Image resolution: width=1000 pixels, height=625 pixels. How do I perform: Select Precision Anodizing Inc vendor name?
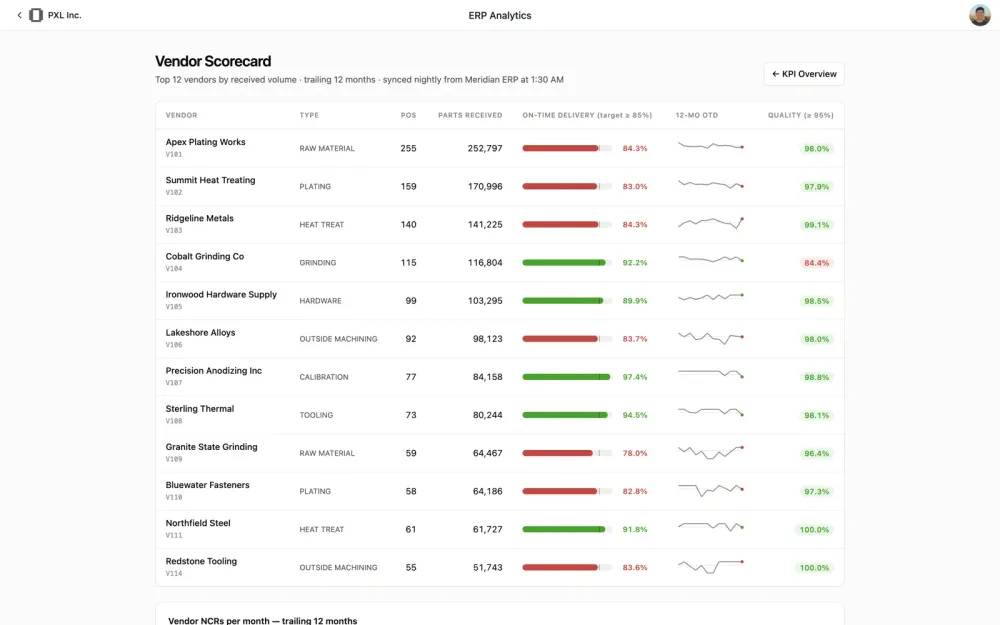[x=214, y=371]
